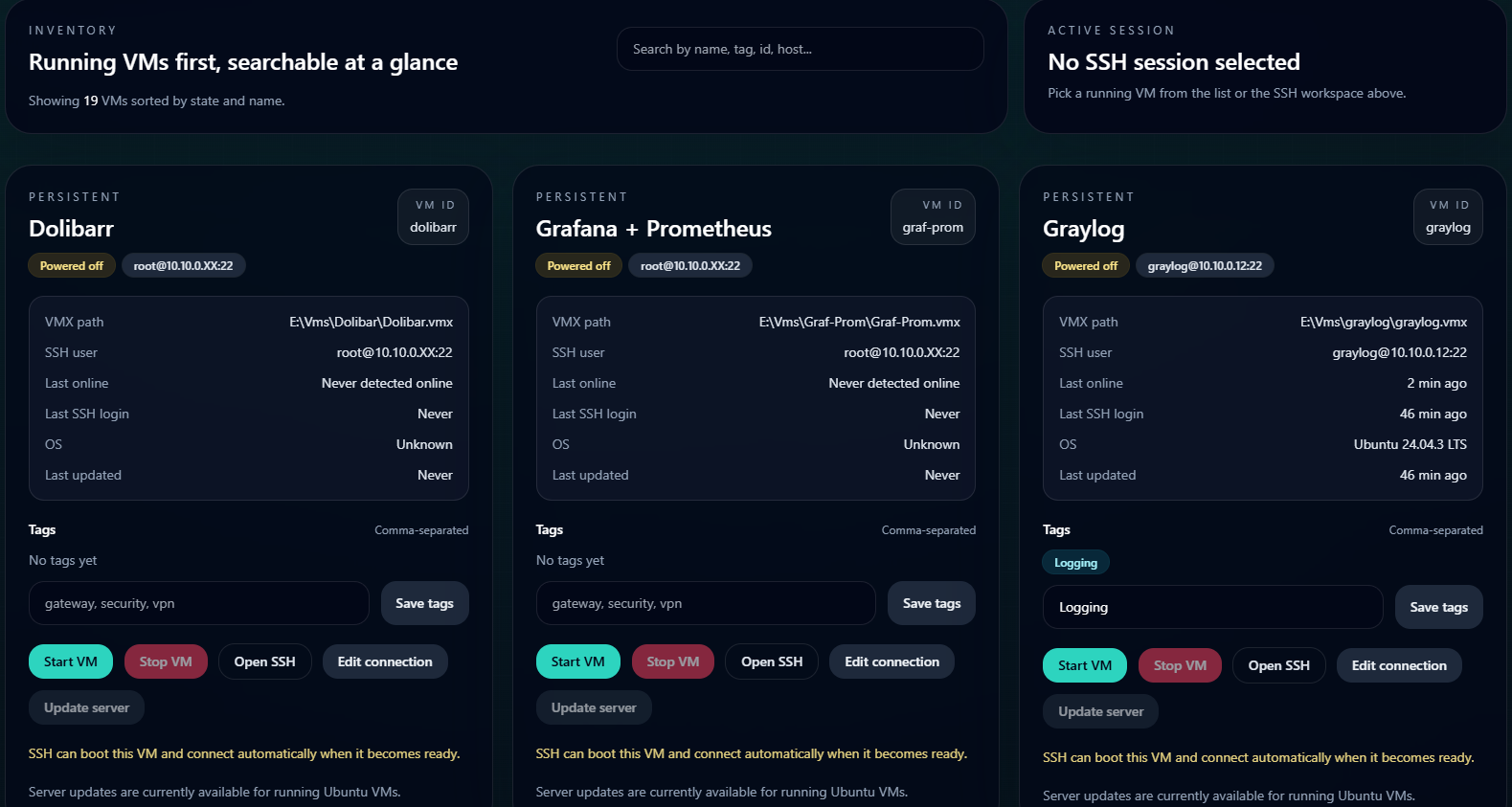
Task: Stop the Dolibarr VM
Action: [x=166, y=661]
